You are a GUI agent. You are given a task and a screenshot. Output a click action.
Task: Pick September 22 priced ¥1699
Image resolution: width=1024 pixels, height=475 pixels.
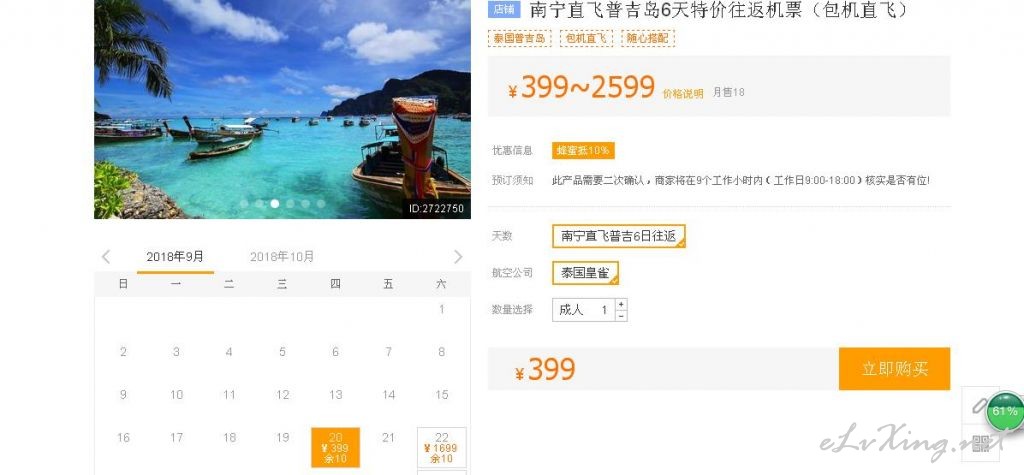click(441, 448)
